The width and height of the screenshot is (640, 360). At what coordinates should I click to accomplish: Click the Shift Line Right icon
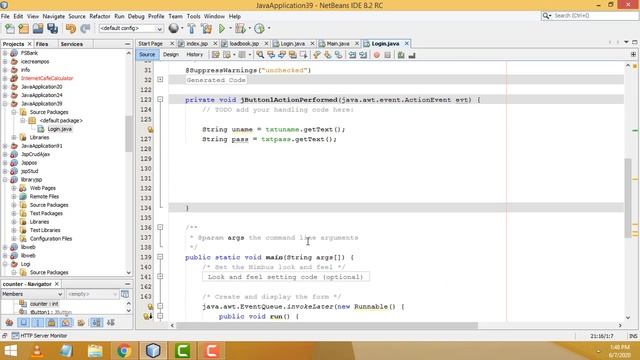pyautogui.click(x=363, y=55)
